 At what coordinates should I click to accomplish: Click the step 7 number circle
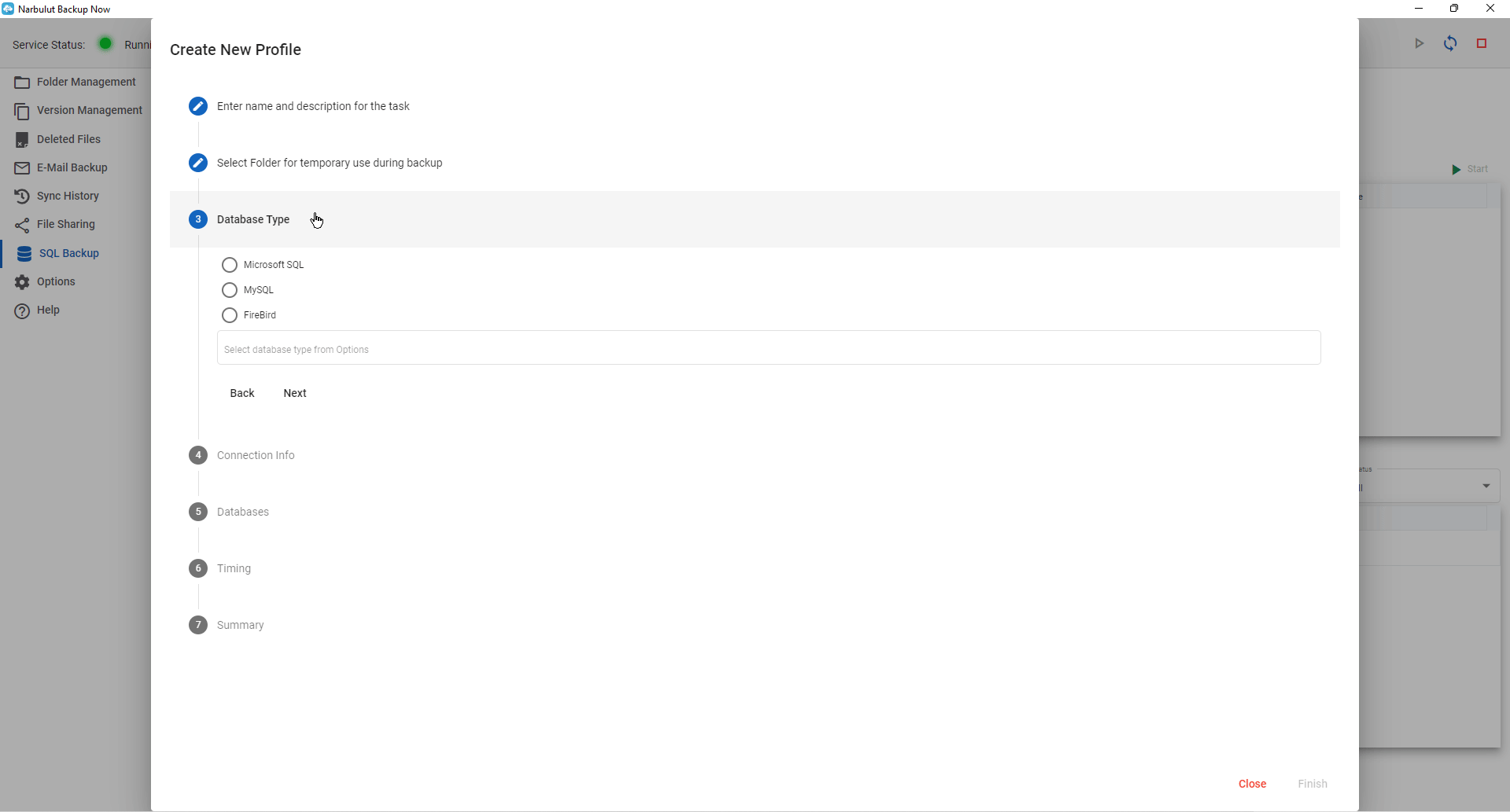click(198, 625)
